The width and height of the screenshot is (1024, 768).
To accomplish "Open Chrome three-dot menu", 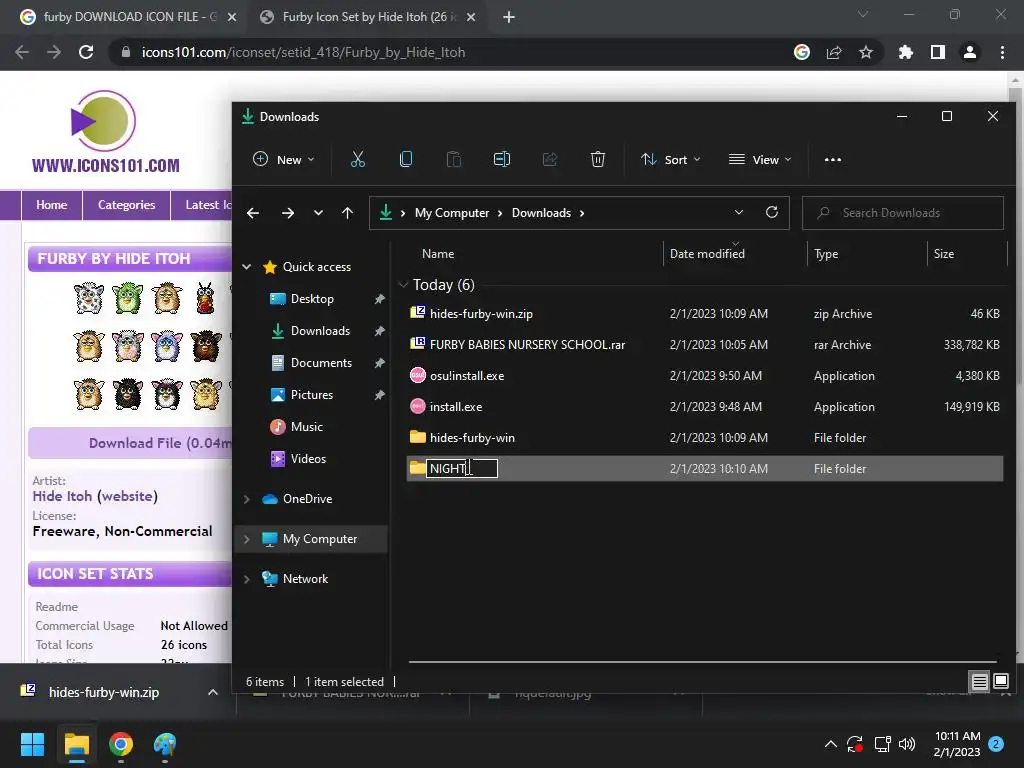I will point(1002,52).
